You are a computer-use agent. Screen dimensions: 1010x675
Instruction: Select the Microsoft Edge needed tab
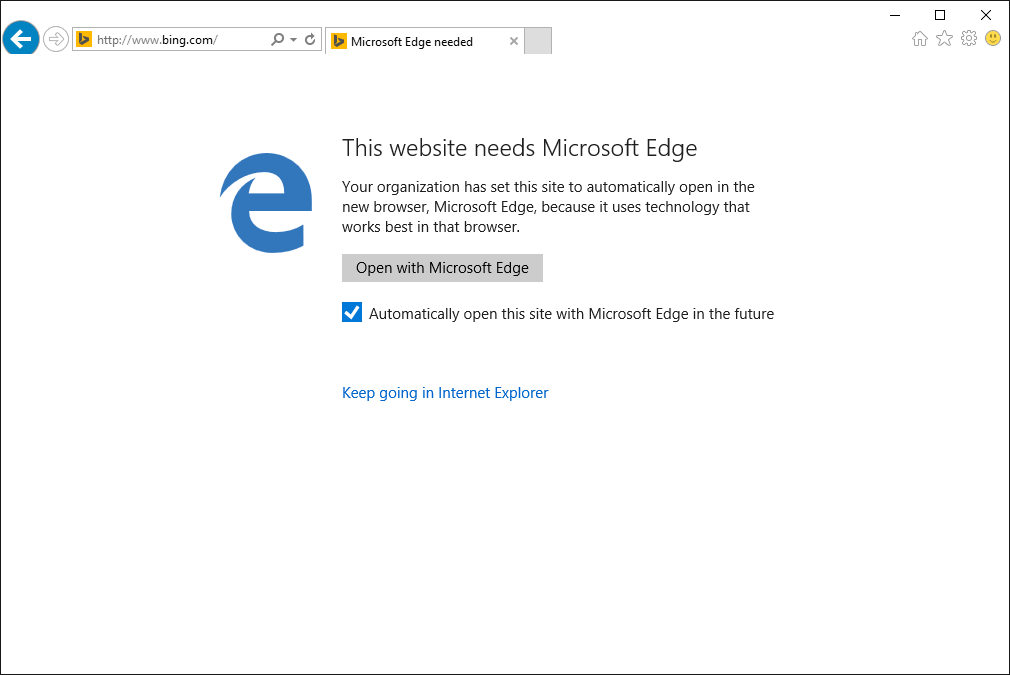420,41
